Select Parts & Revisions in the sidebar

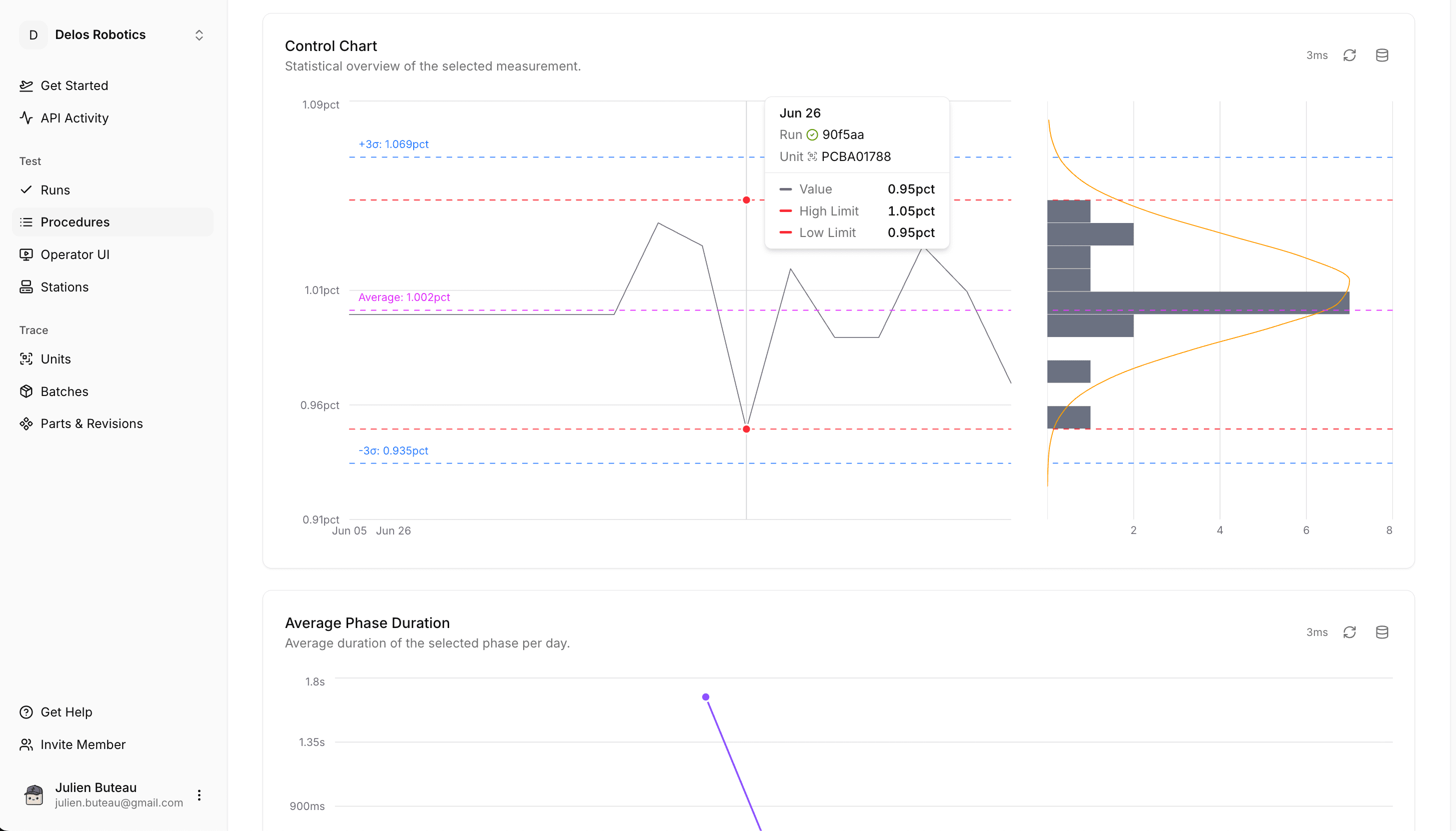92,423
